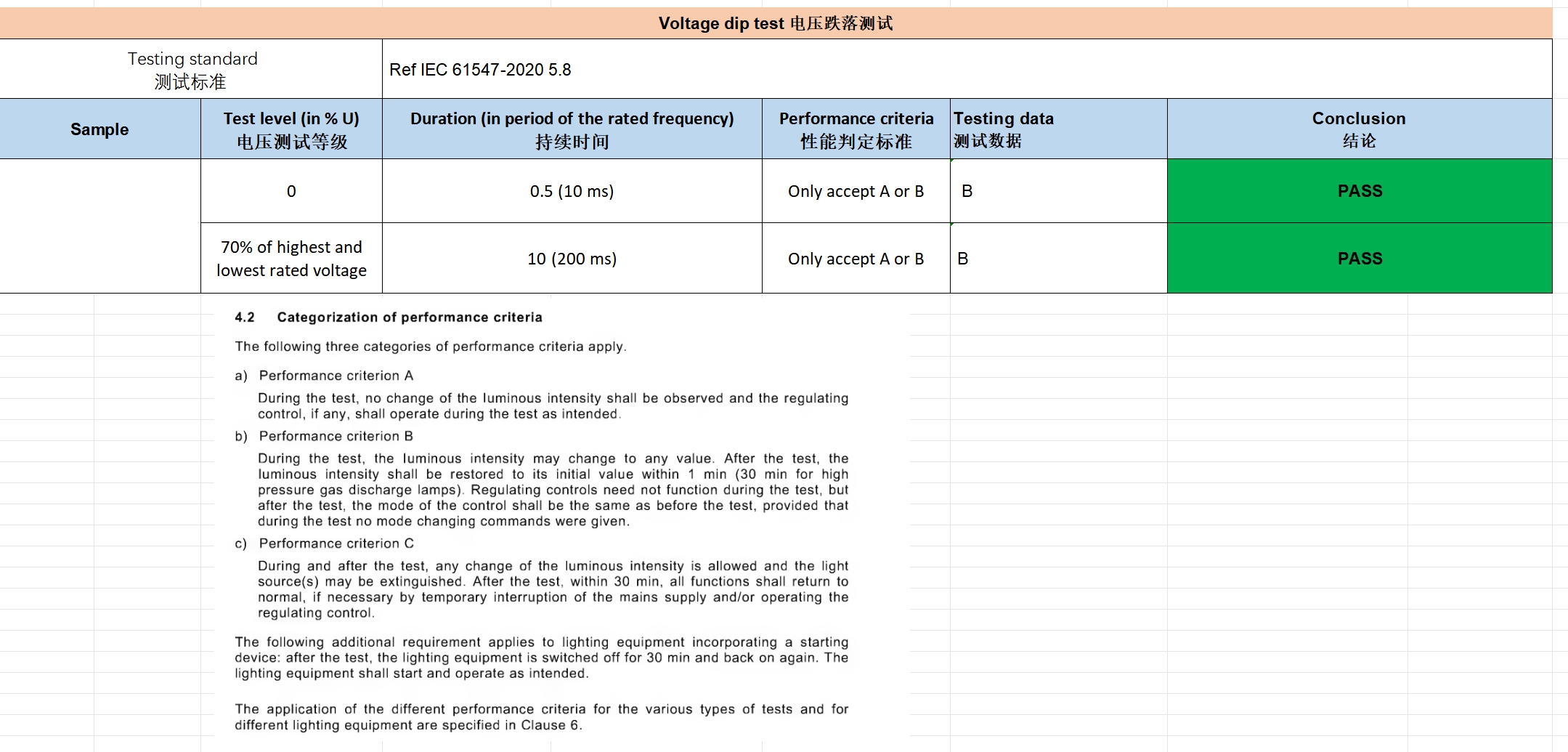Click 'Only accept A or B' in 0.5 row

click(856, 191)
